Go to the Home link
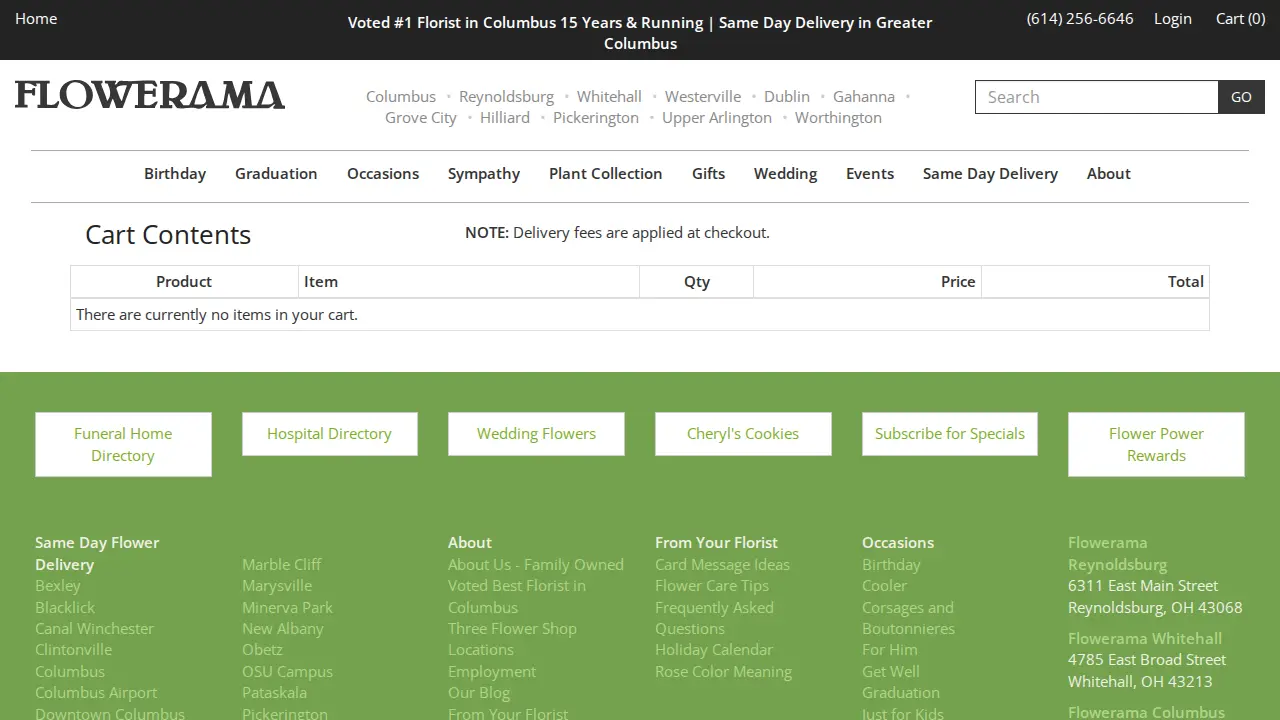The image size is (1280, 720). (36, 19)
